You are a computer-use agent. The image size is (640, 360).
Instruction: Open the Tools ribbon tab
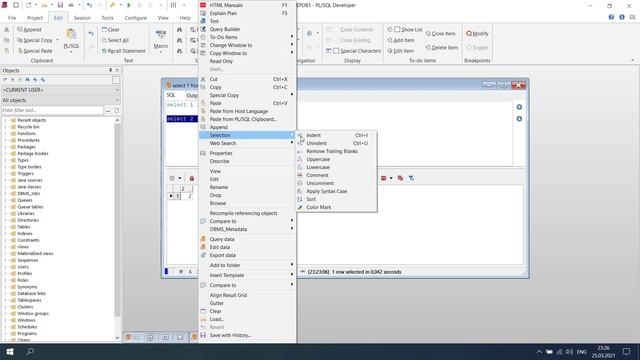point(107,18)
